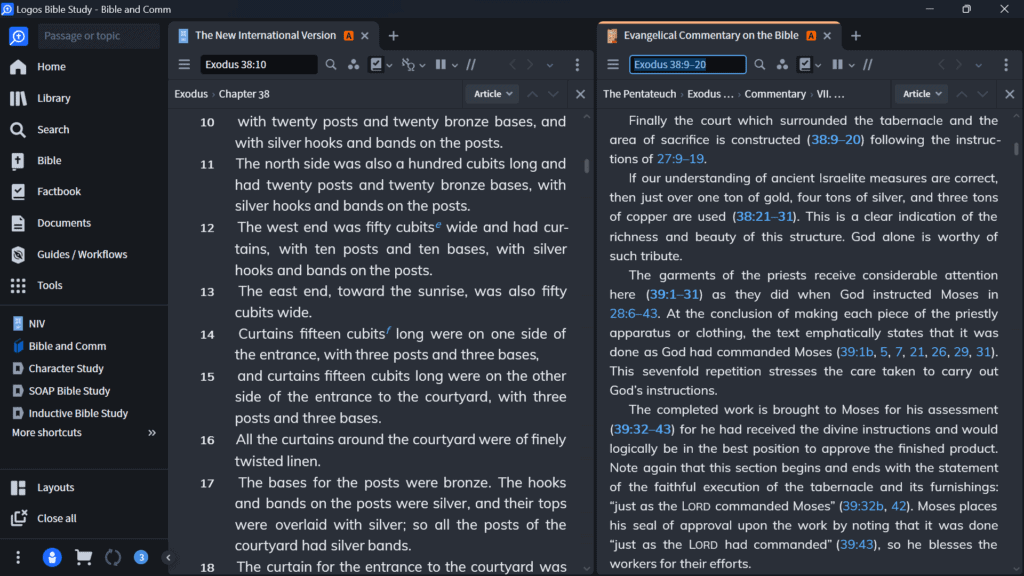Open the hamburger panel menu in the commentary
Image resolution: width=1024 pixels, height=576 pixels.
tap(613, 64)
